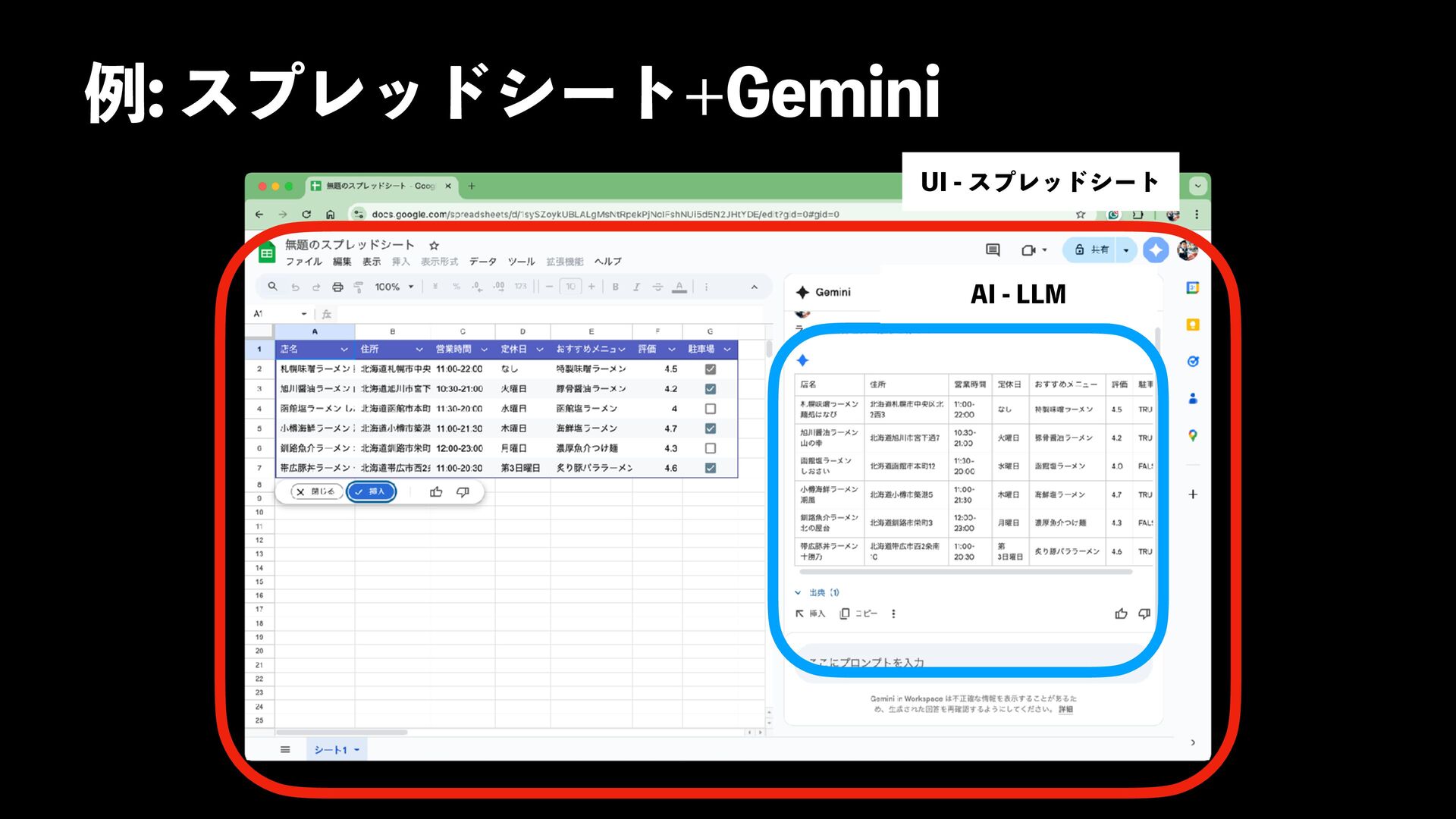Click コピー under Gemini response
Viewport: 1456px width, 819px height.
coord(858,613)
